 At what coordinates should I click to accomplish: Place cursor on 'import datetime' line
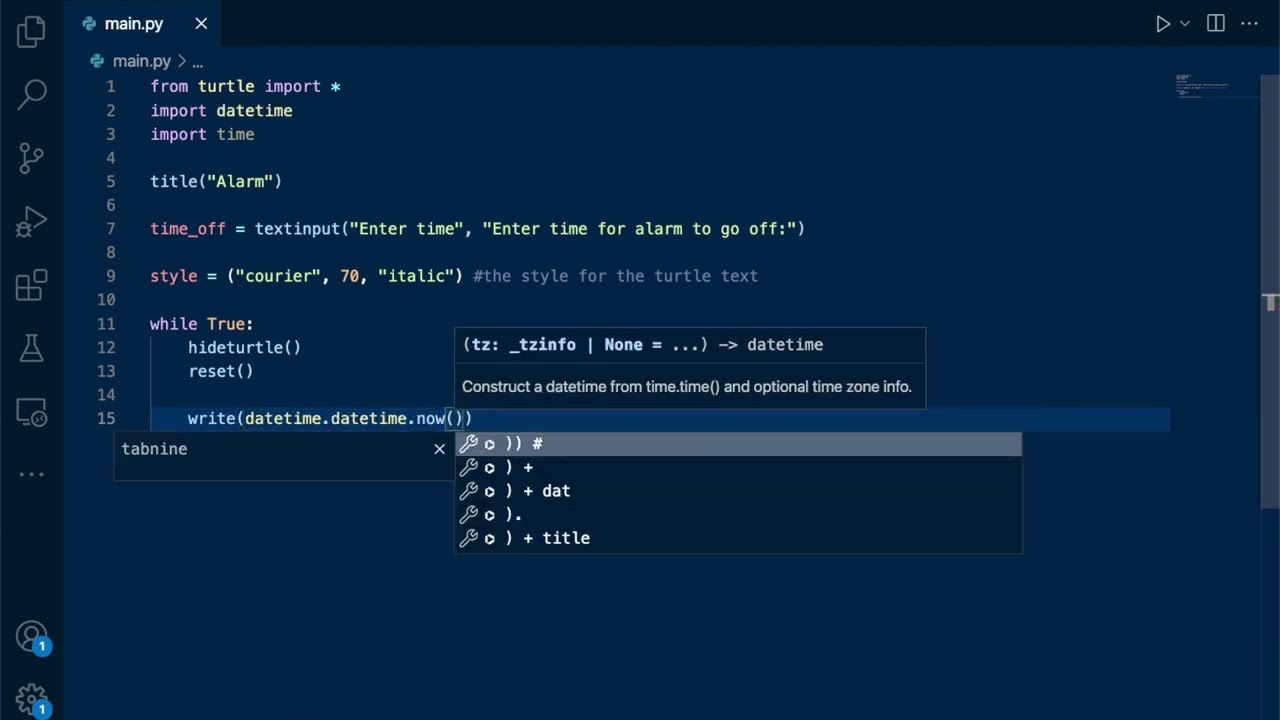click(221, 111)
